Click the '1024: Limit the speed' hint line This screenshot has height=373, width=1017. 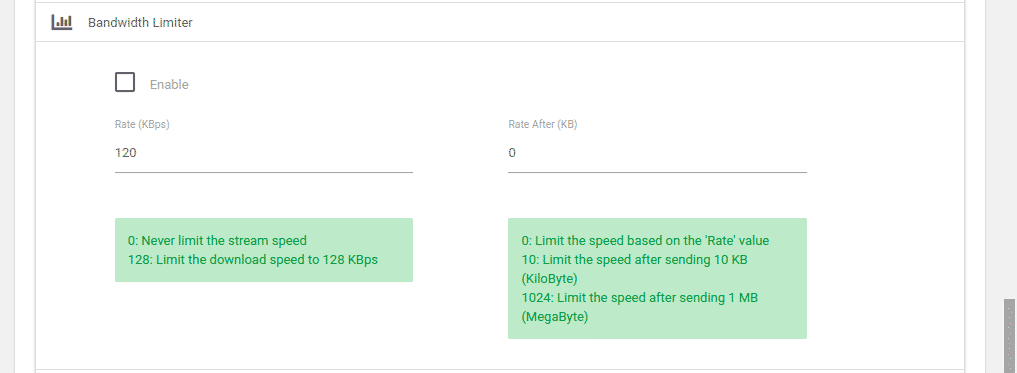tap(640, 298)
